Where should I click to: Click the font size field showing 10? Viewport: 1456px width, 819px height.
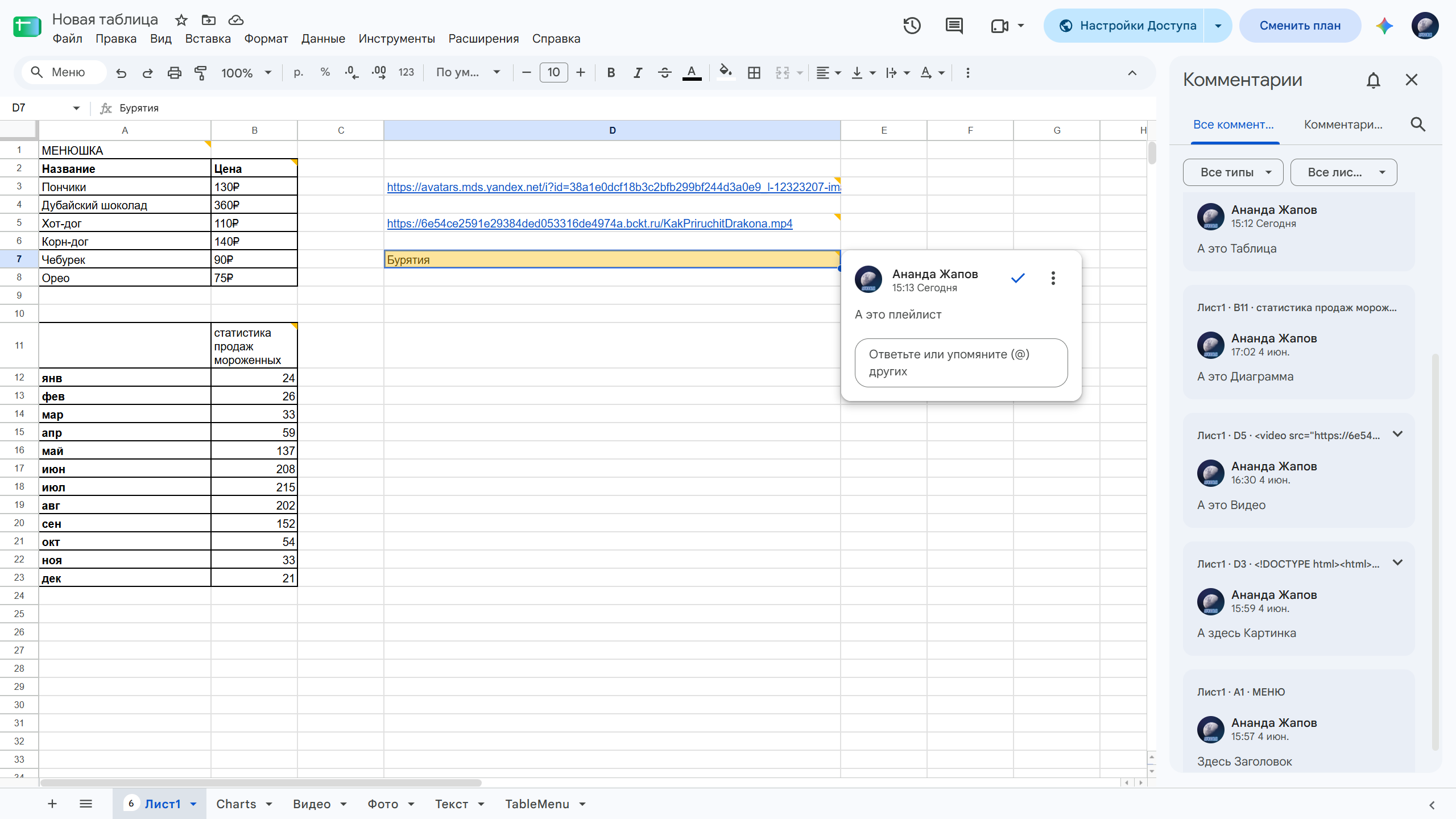[553, 73]
